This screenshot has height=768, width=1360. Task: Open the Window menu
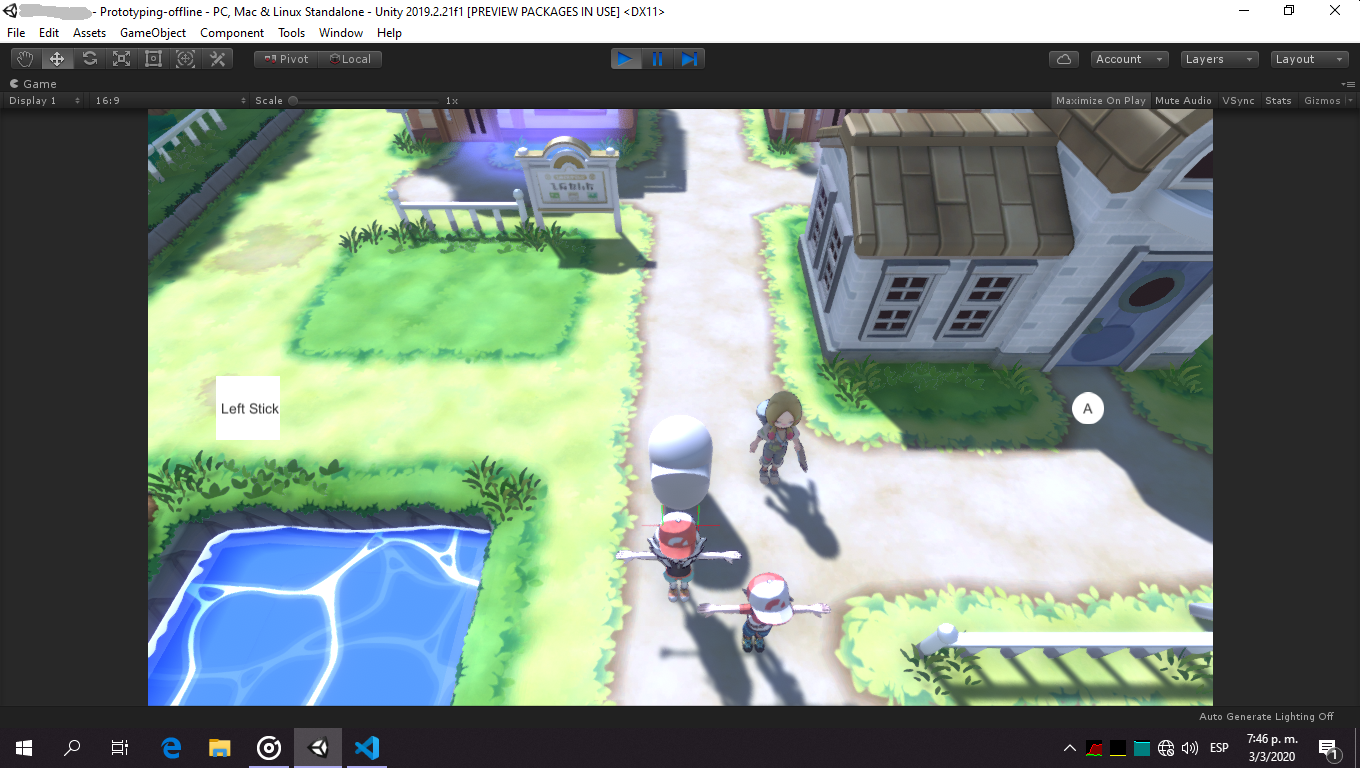click(x=341, y=33)
